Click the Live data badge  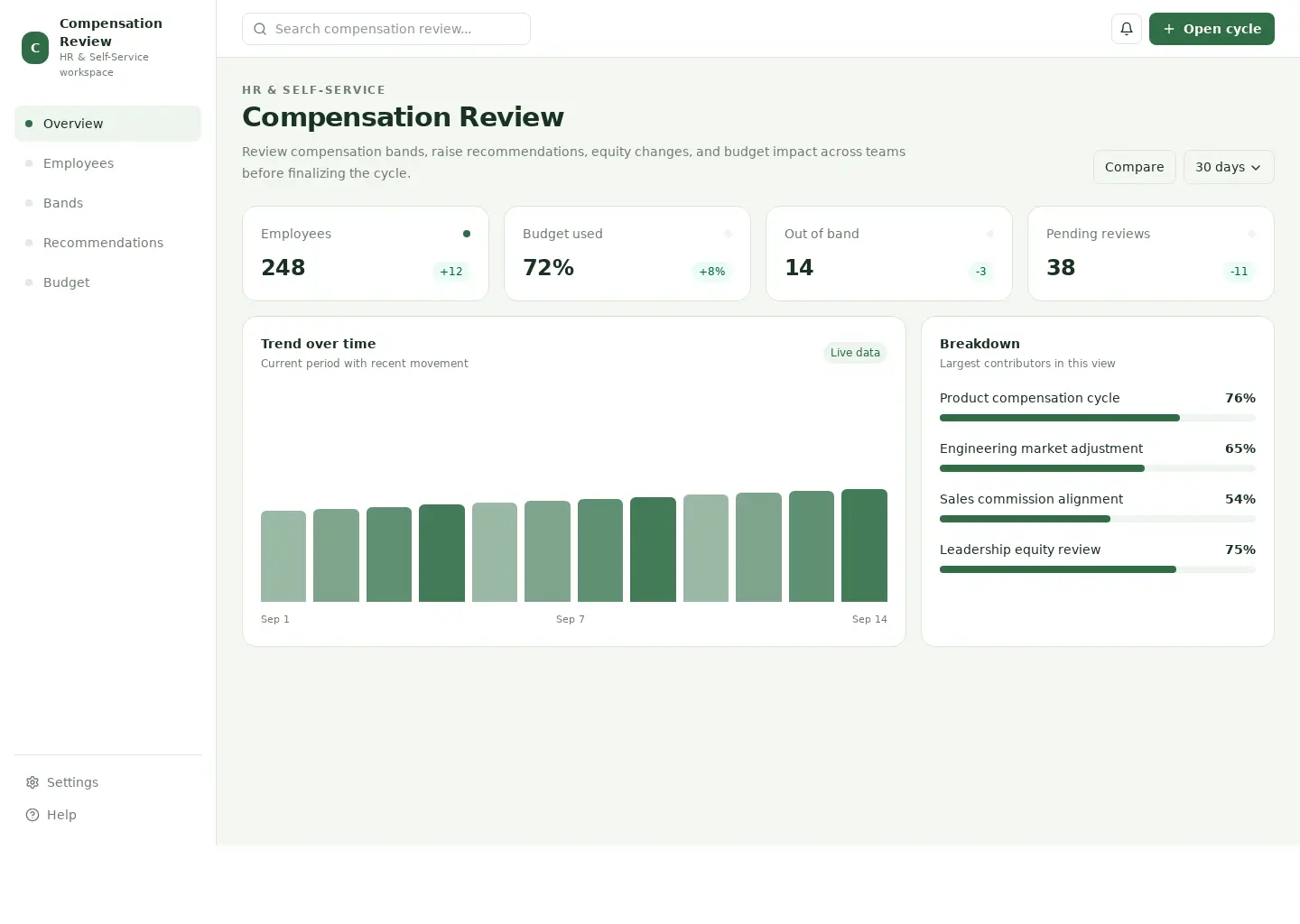point(855,353)
